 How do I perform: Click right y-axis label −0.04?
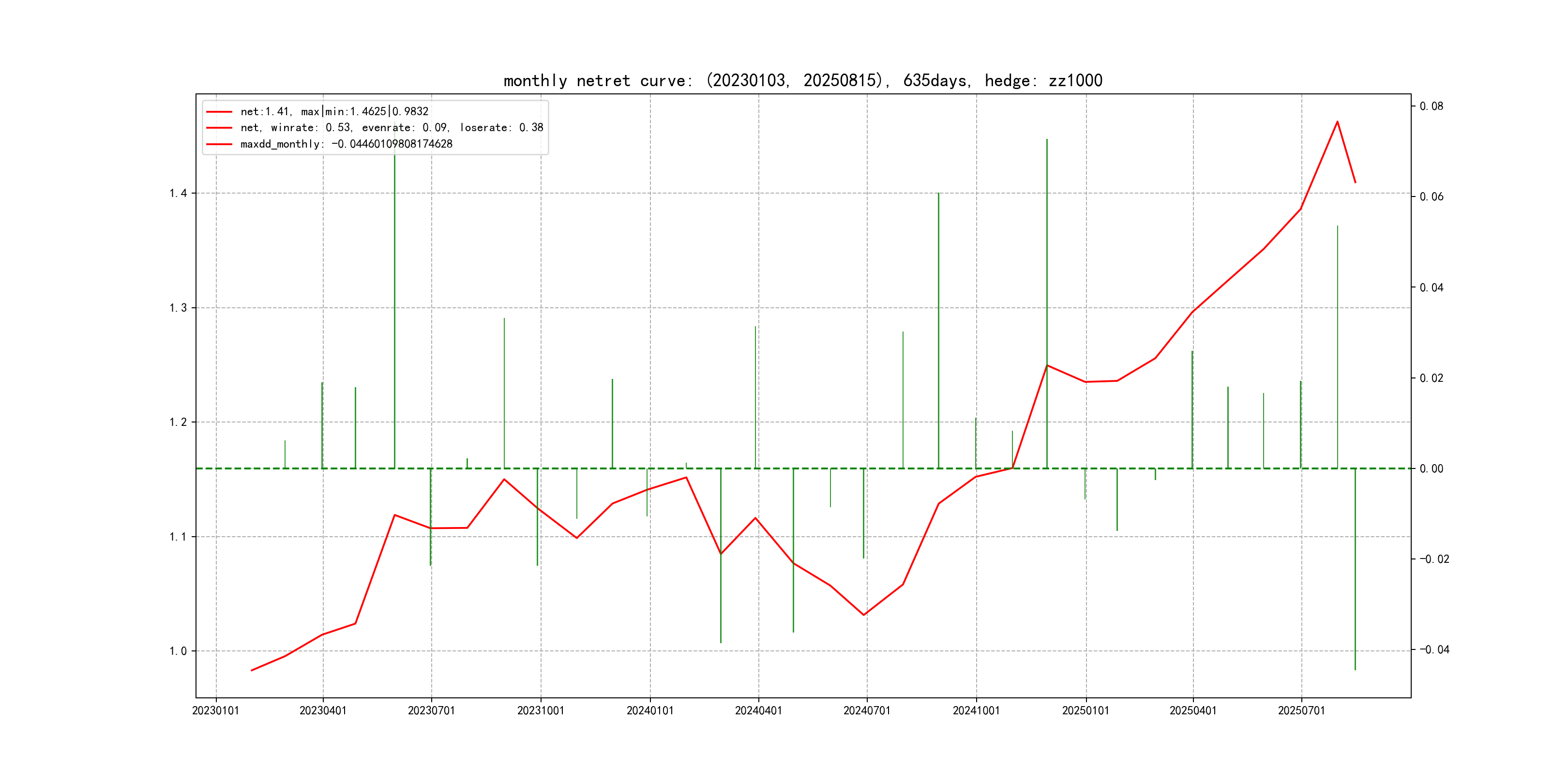point(1434,649)
